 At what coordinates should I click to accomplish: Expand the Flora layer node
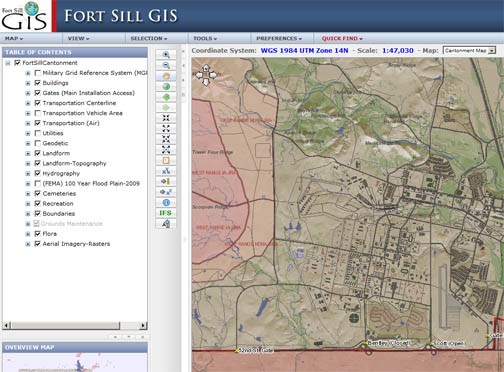pos(28,234)
